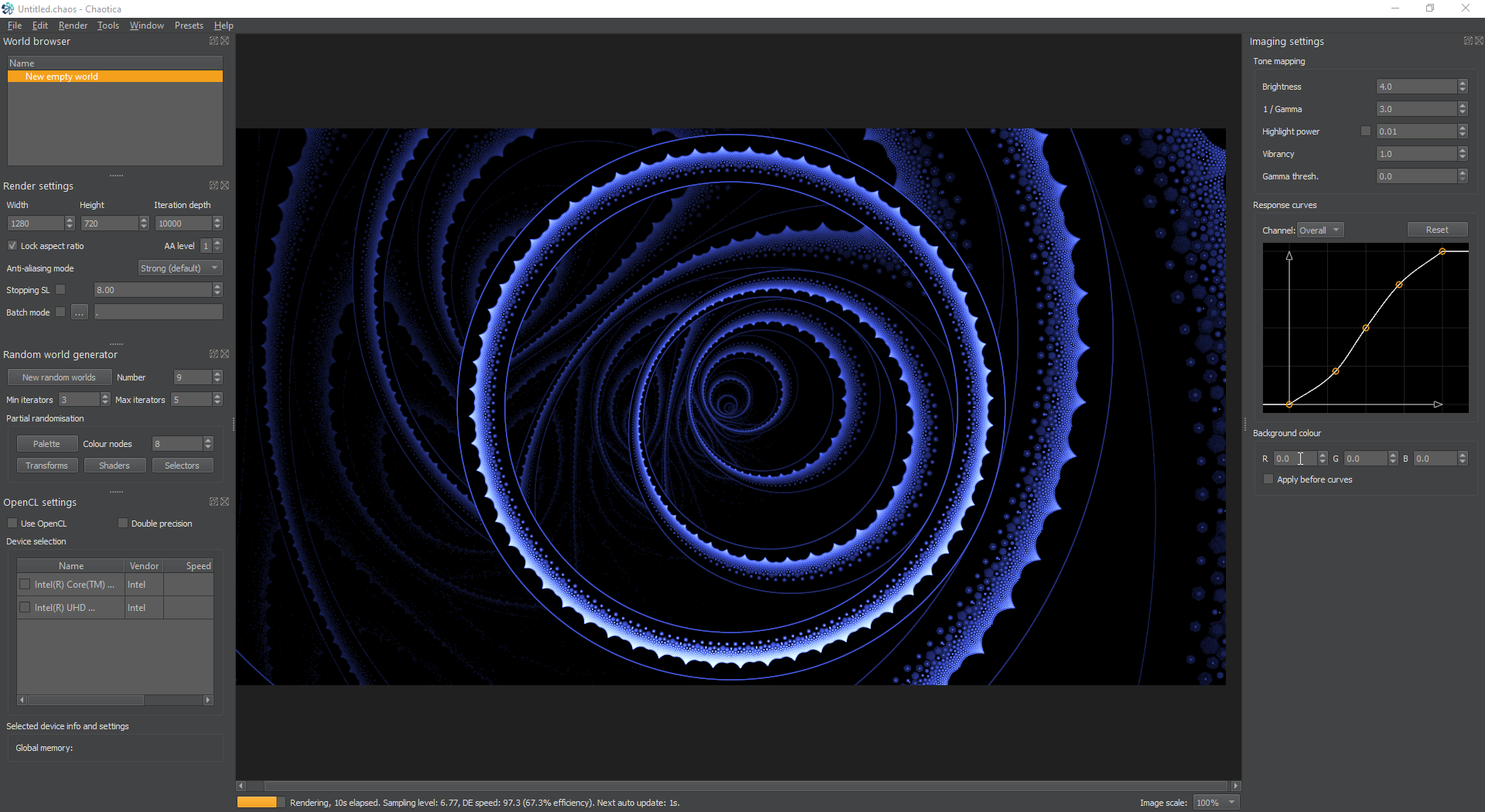Click the Chaotica app icon in title bar
Image resolution: width=1485 pixels, height=812 pixels.
[8, 9]
